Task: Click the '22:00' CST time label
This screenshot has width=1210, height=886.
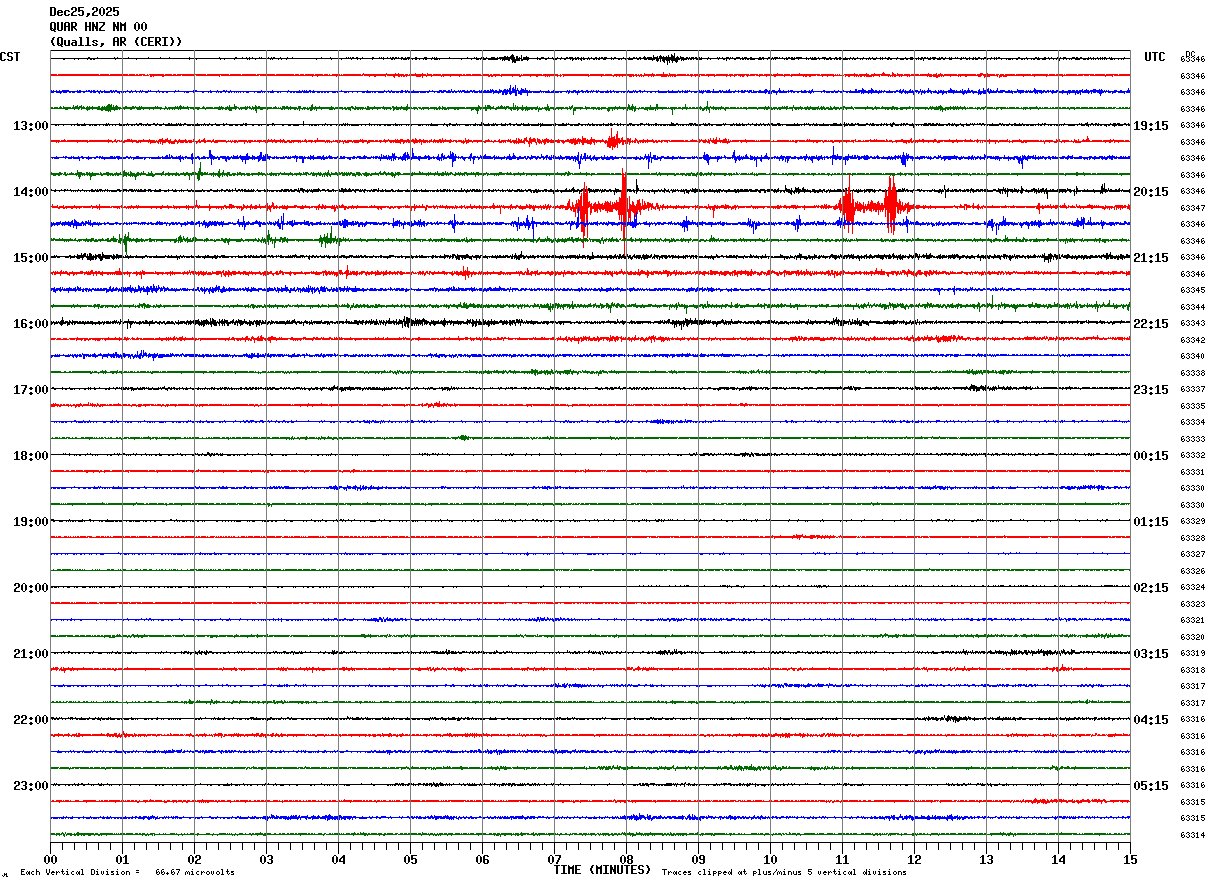Action: [30, 720]
